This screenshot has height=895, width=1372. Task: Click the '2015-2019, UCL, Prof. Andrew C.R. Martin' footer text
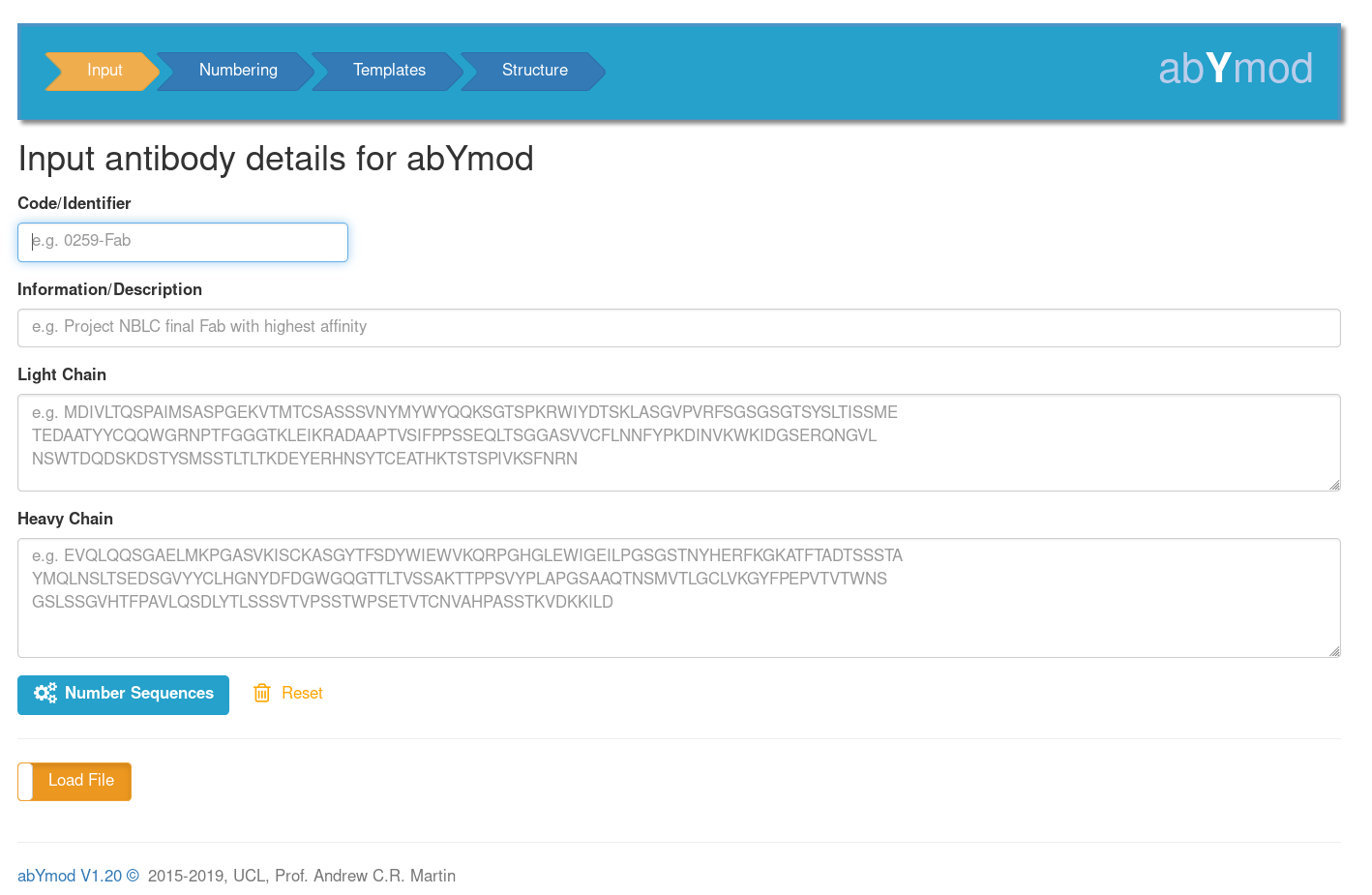[301, 876]
